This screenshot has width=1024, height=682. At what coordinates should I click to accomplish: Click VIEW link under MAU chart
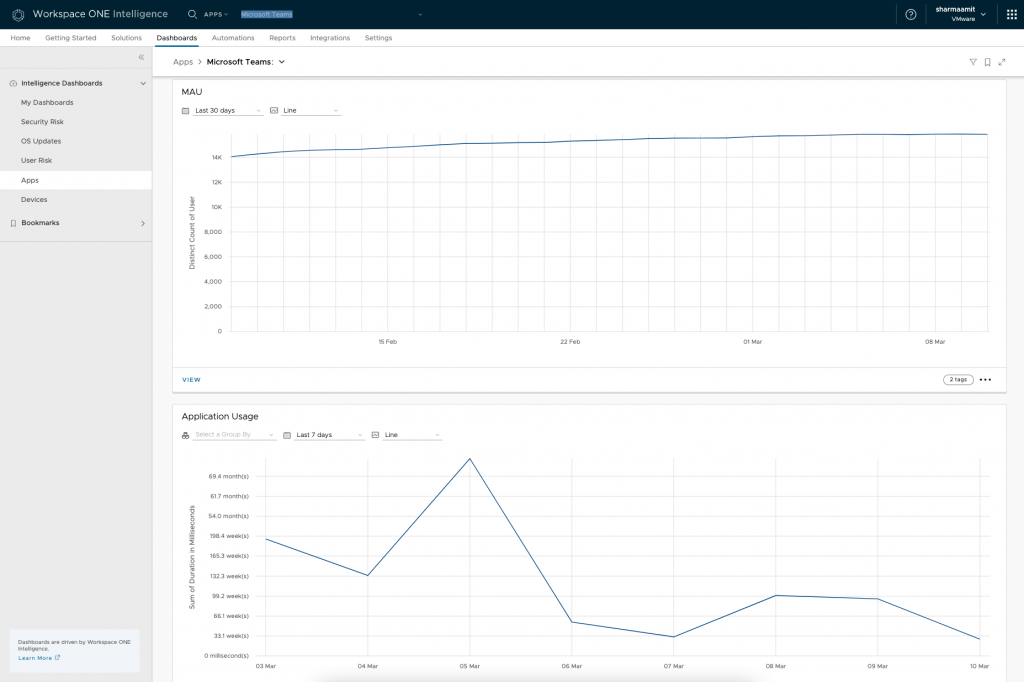click(191, 380)
